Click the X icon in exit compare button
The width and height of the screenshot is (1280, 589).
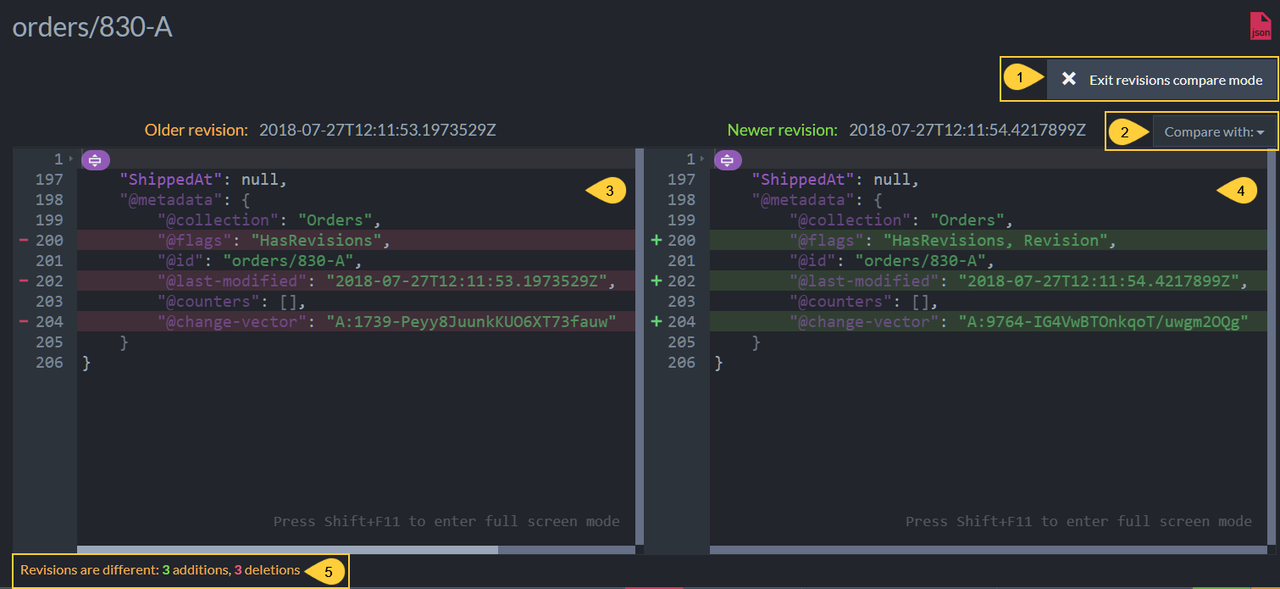1068,79
